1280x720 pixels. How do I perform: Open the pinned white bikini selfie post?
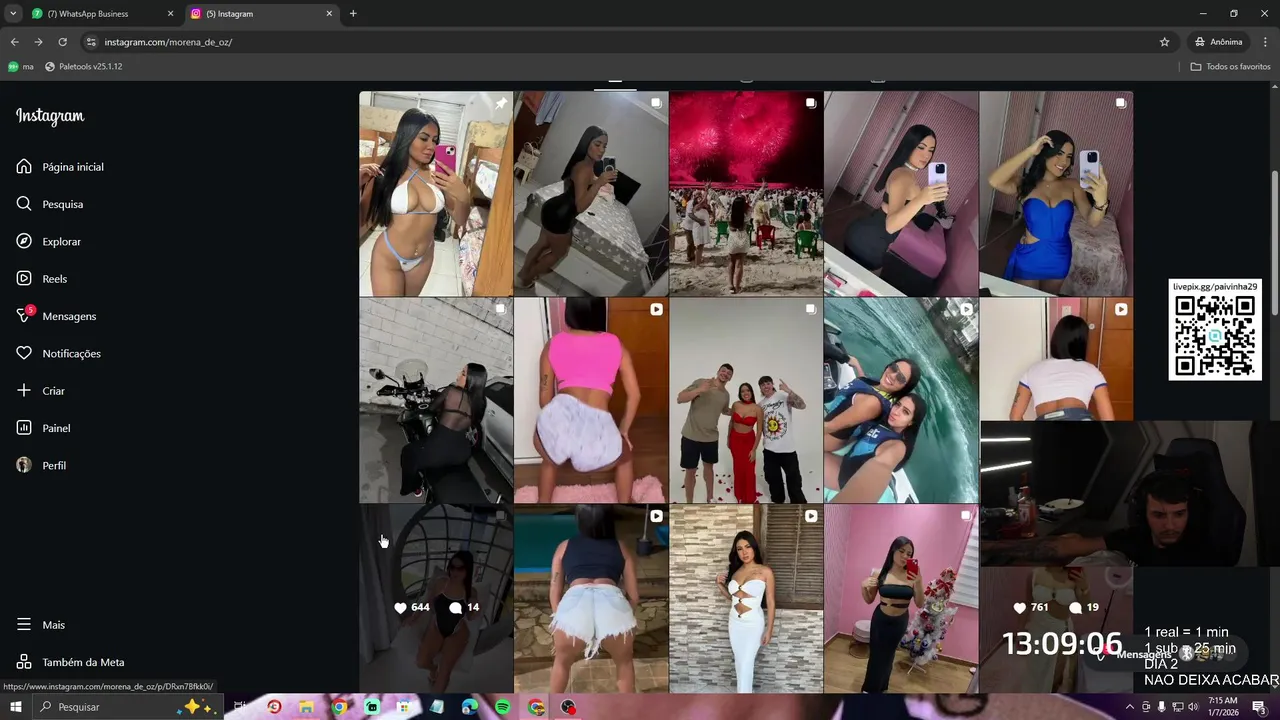coord(436,194)
